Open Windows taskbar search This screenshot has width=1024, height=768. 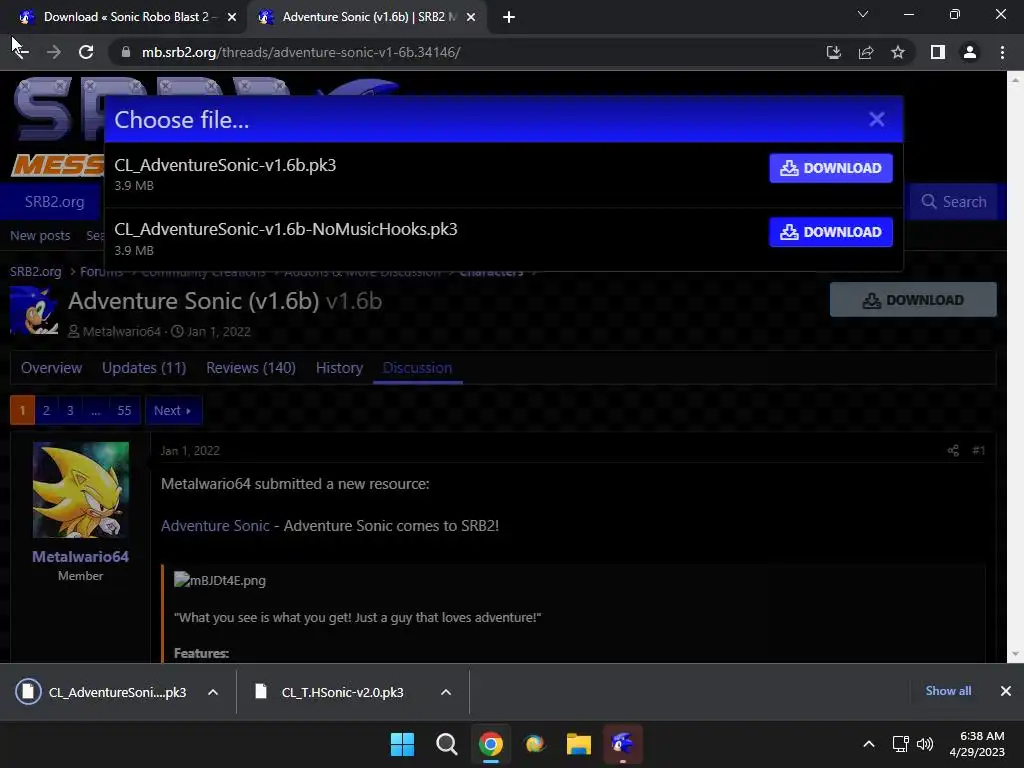447,744
